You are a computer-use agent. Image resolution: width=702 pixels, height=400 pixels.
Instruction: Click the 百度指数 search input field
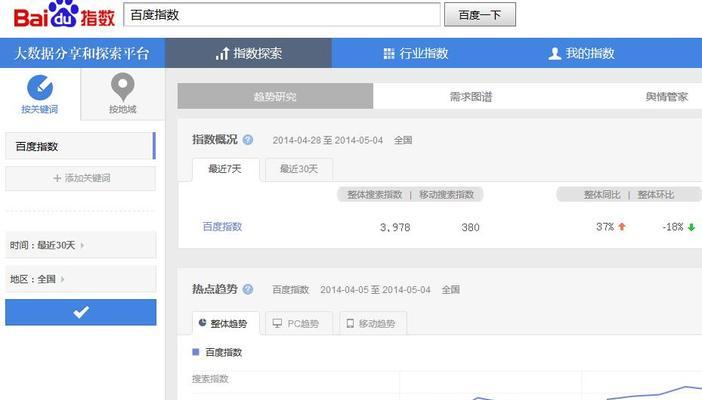(x=282, y=15)
